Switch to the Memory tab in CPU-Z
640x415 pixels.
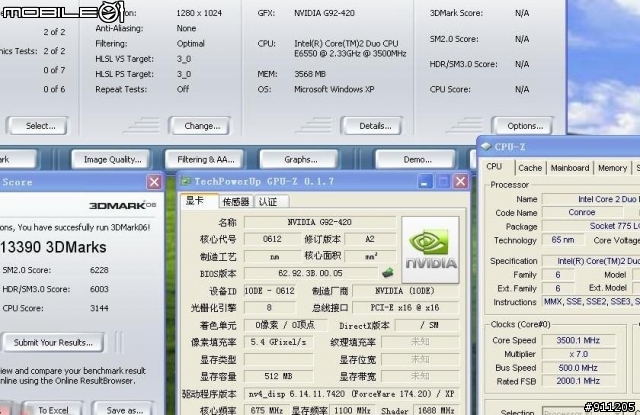click(x=612, y=168)
